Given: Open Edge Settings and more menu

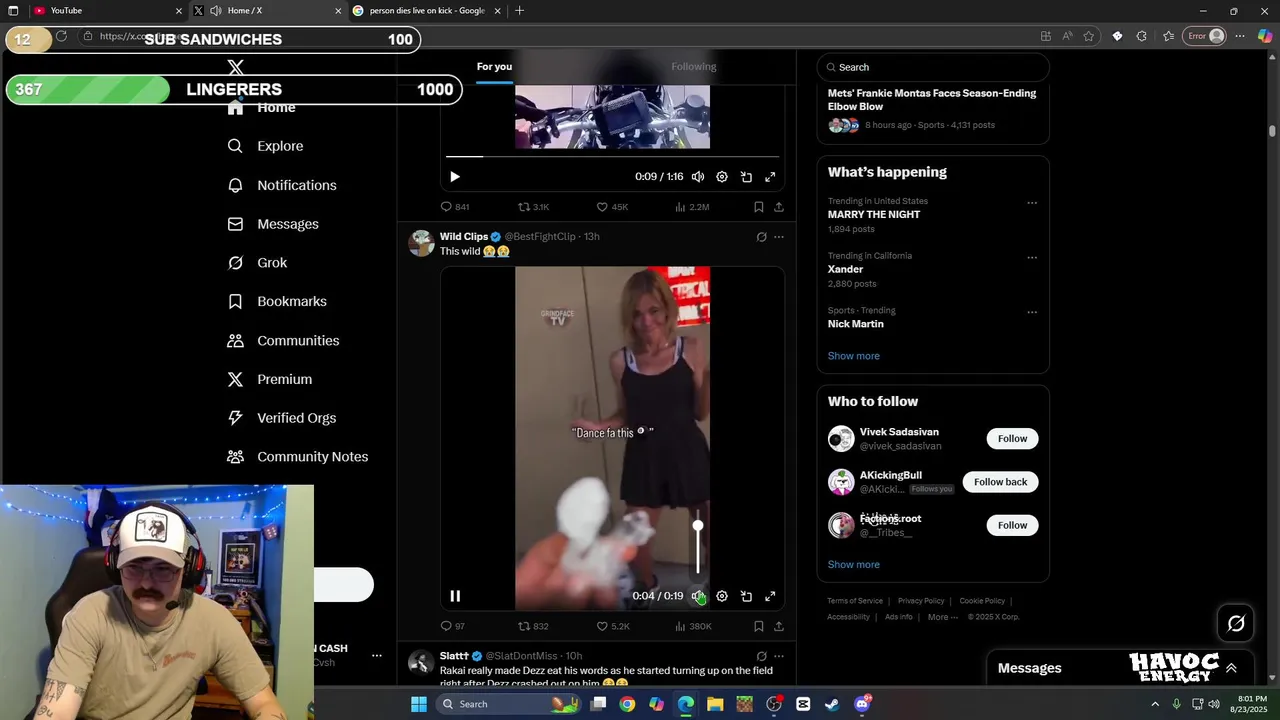Looking at the screenshot, I should (x=1240, y=36).
